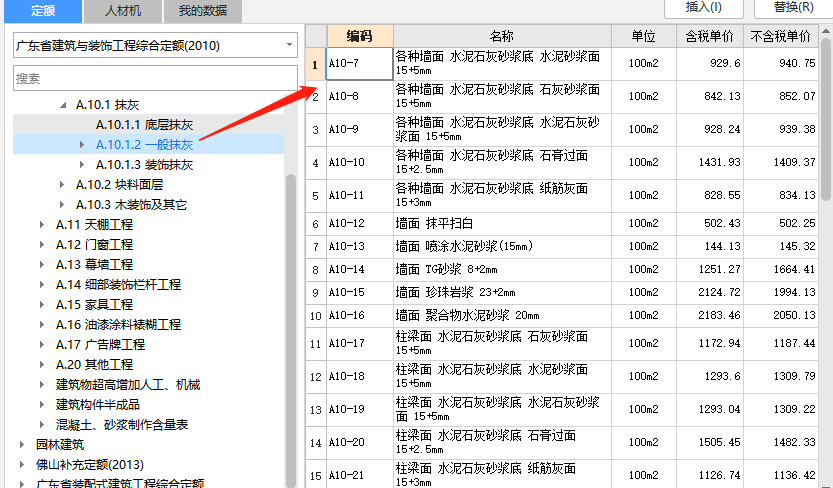Image resolution: width=833 pixels, height=488 pixels.
Task: Select row number 12 header
Action: coord(316,376)
